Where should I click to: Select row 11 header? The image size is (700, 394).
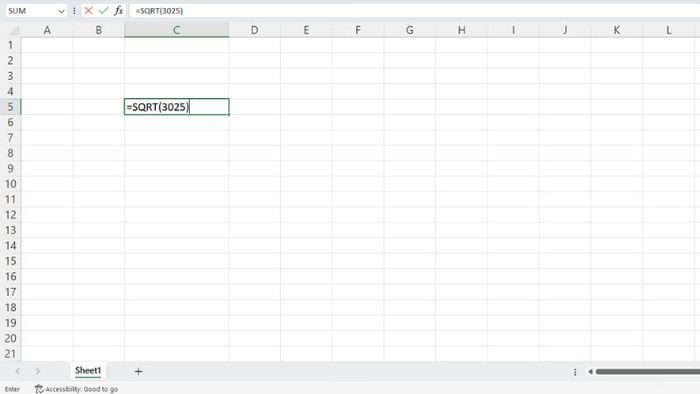10,199
